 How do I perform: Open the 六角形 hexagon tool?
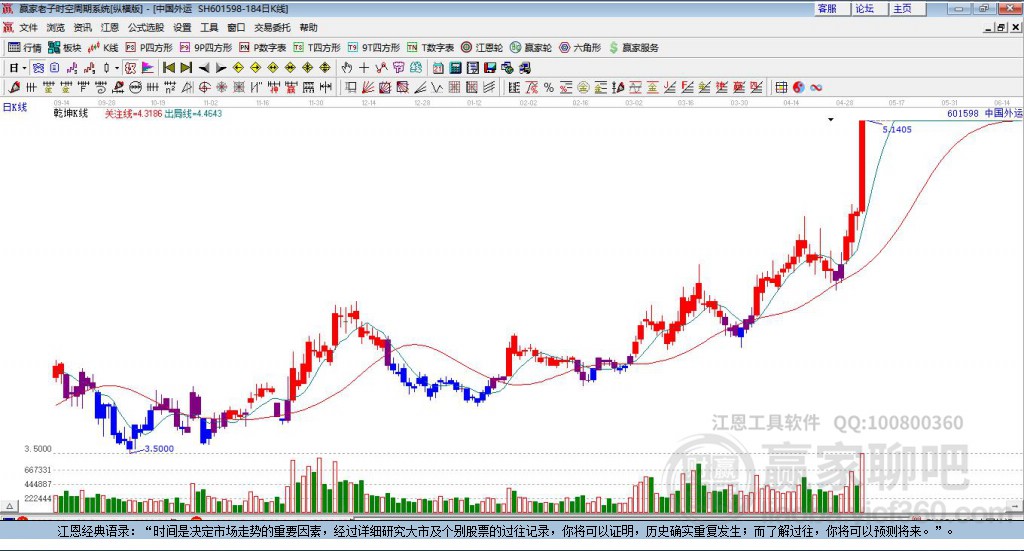click(x=580, y=48)
